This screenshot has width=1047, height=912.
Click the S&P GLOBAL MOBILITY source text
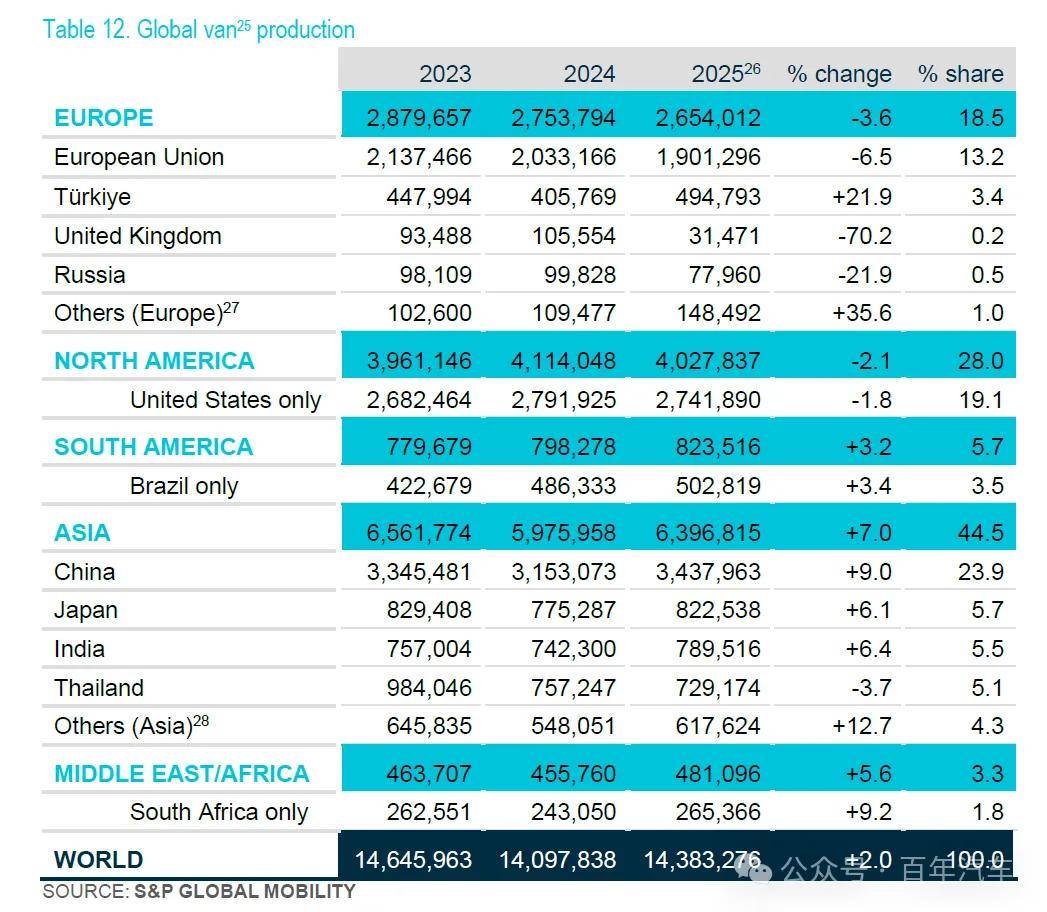(244, 891)
